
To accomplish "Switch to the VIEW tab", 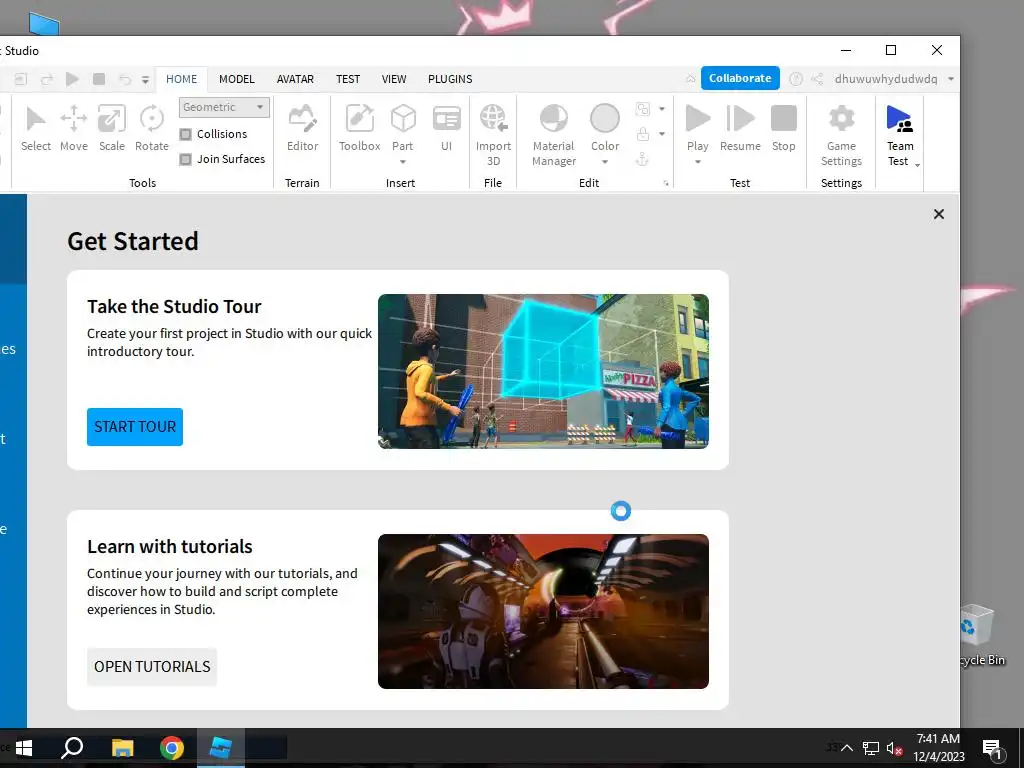I will (394, 79).
